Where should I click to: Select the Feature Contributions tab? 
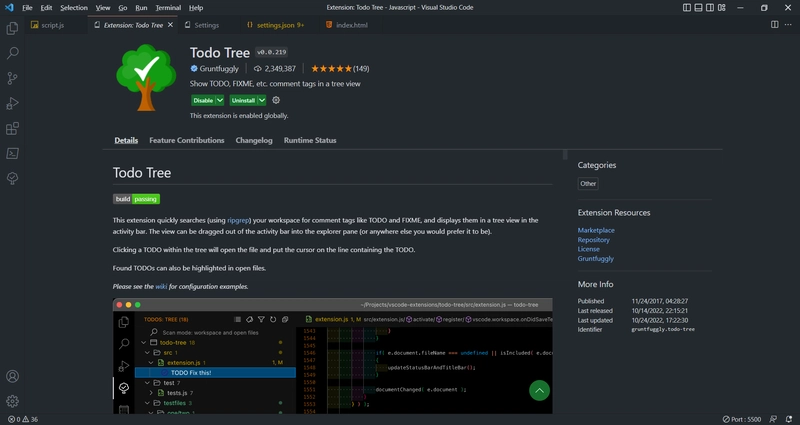click(x=187, y=140)
